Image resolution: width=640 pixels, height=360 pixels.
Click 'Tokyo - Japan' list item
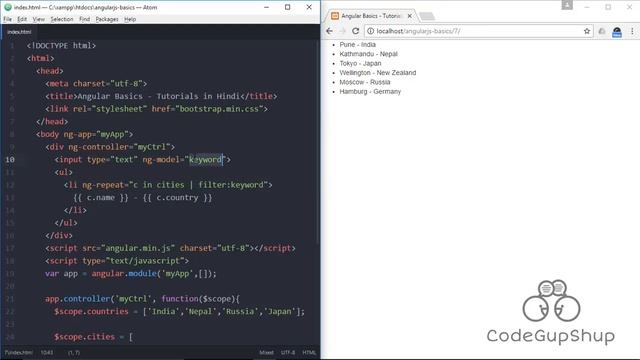tap(360, 63)
